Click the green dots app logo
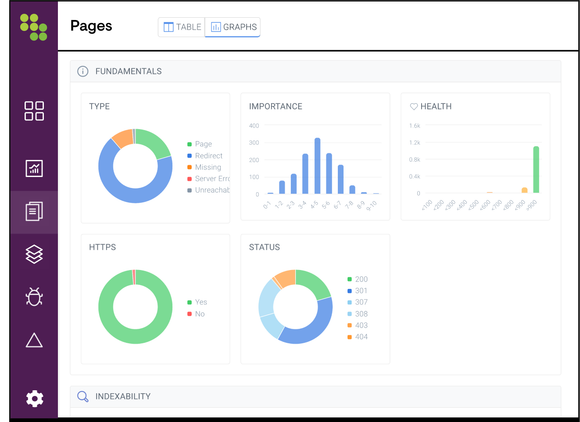Image resolution: width=580 pixels, height=422 pixels. tap(34, 27)
